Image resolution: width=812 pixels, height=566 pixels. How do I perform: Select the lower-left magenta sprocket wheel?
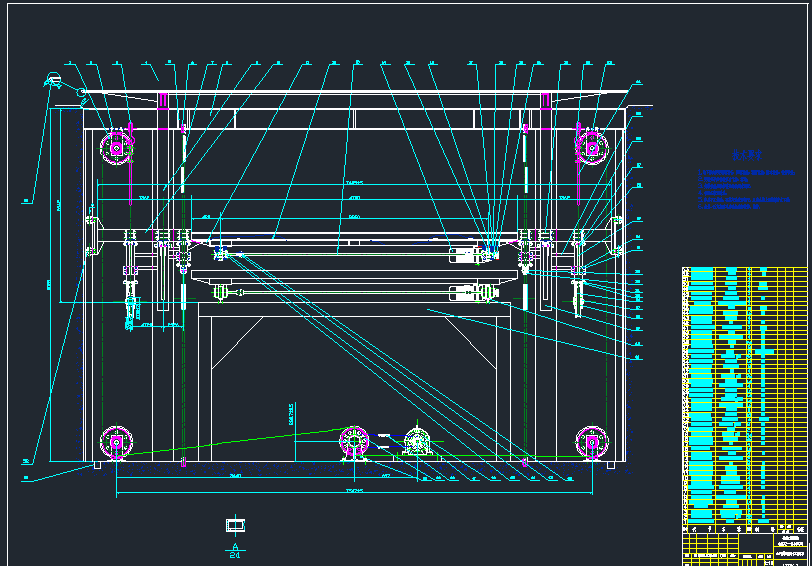117,443
